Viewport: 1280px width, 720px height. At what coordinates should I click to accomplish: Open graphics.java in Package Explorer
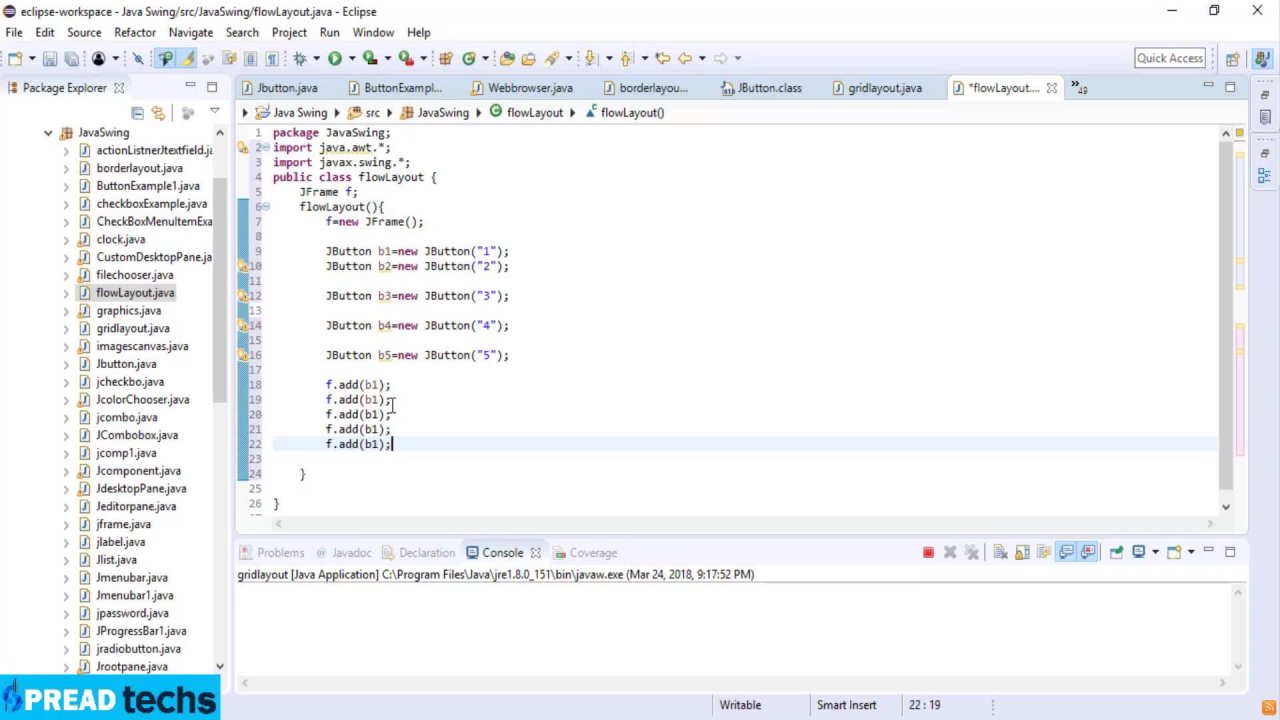click(128, 311)
